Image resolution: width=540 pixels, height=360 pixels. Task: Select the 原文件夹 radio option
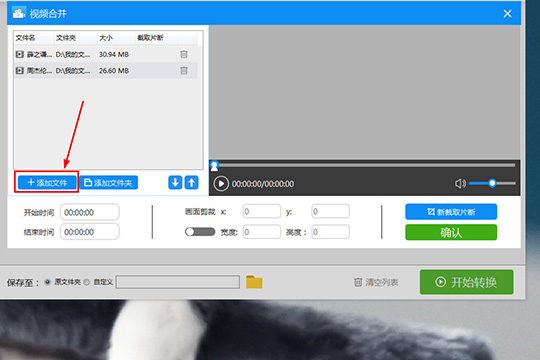(x=48, y=282)
